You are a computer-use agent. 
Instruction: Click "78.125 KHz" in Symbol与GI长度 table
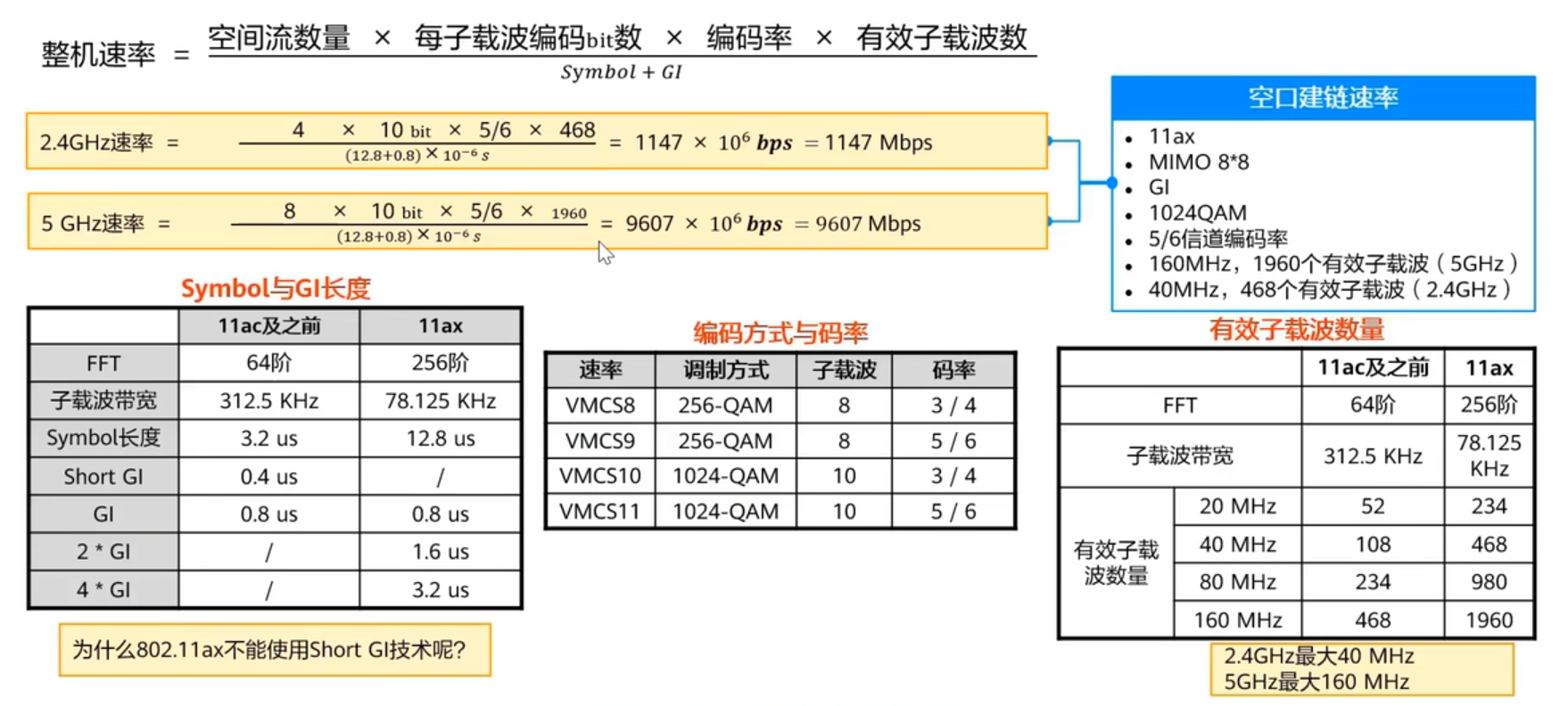pos(441,401)
